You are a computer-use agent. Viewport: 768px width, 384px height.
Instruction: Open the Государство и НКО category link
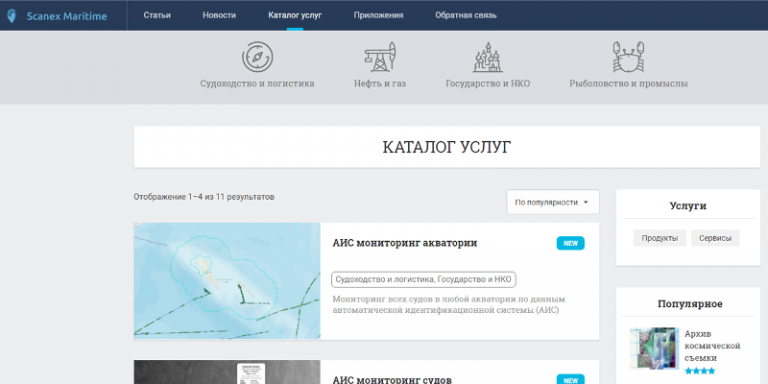pyautogui.click(x=488, y=84)
